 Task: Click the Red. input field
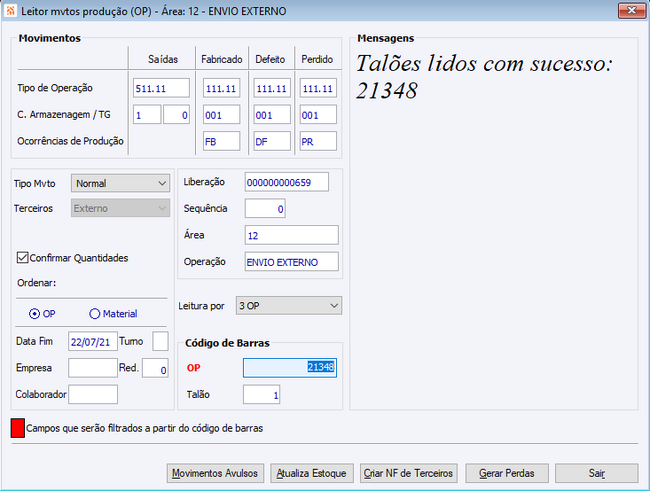click(155, 368)
